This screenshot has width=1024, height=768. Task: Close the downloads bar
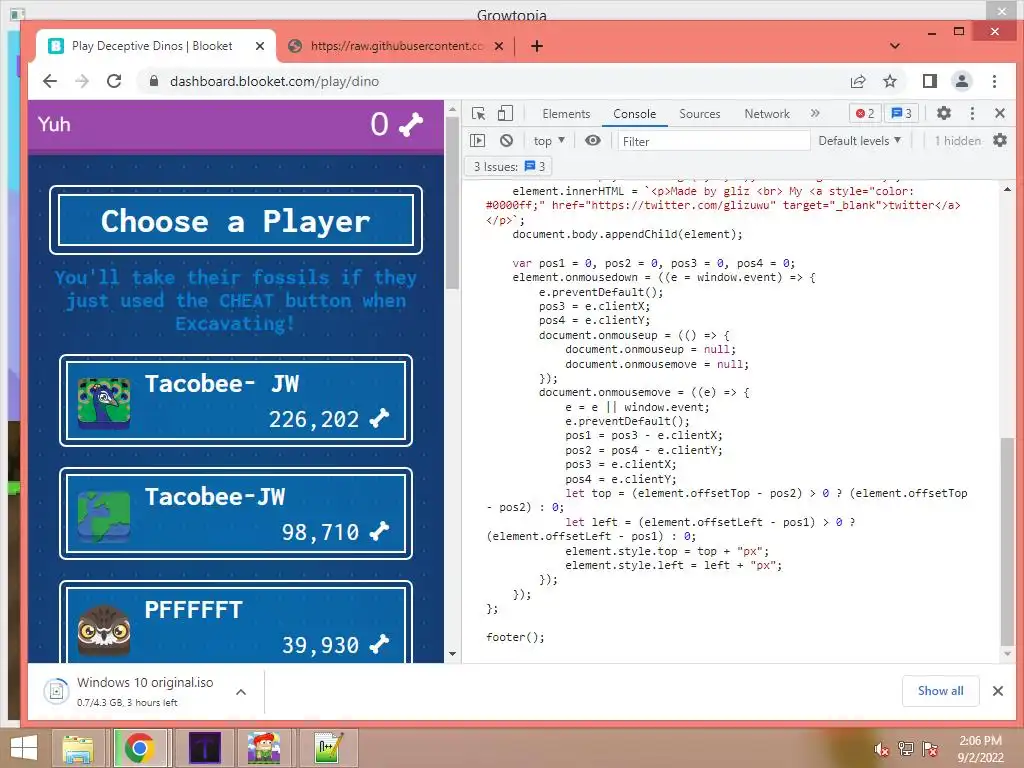click(x=997, y=691)
